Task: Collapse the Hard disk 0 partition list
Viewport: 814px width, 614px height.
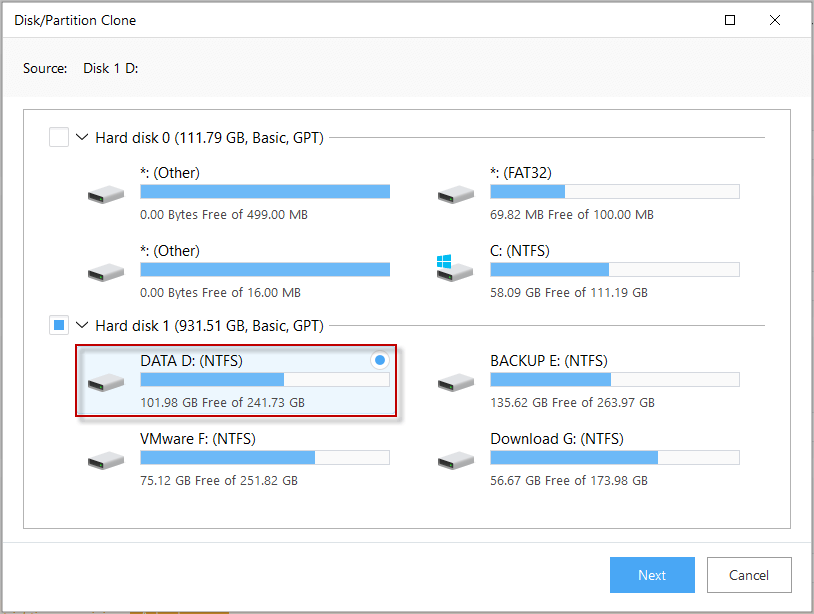Action: [x=82, y=138]
